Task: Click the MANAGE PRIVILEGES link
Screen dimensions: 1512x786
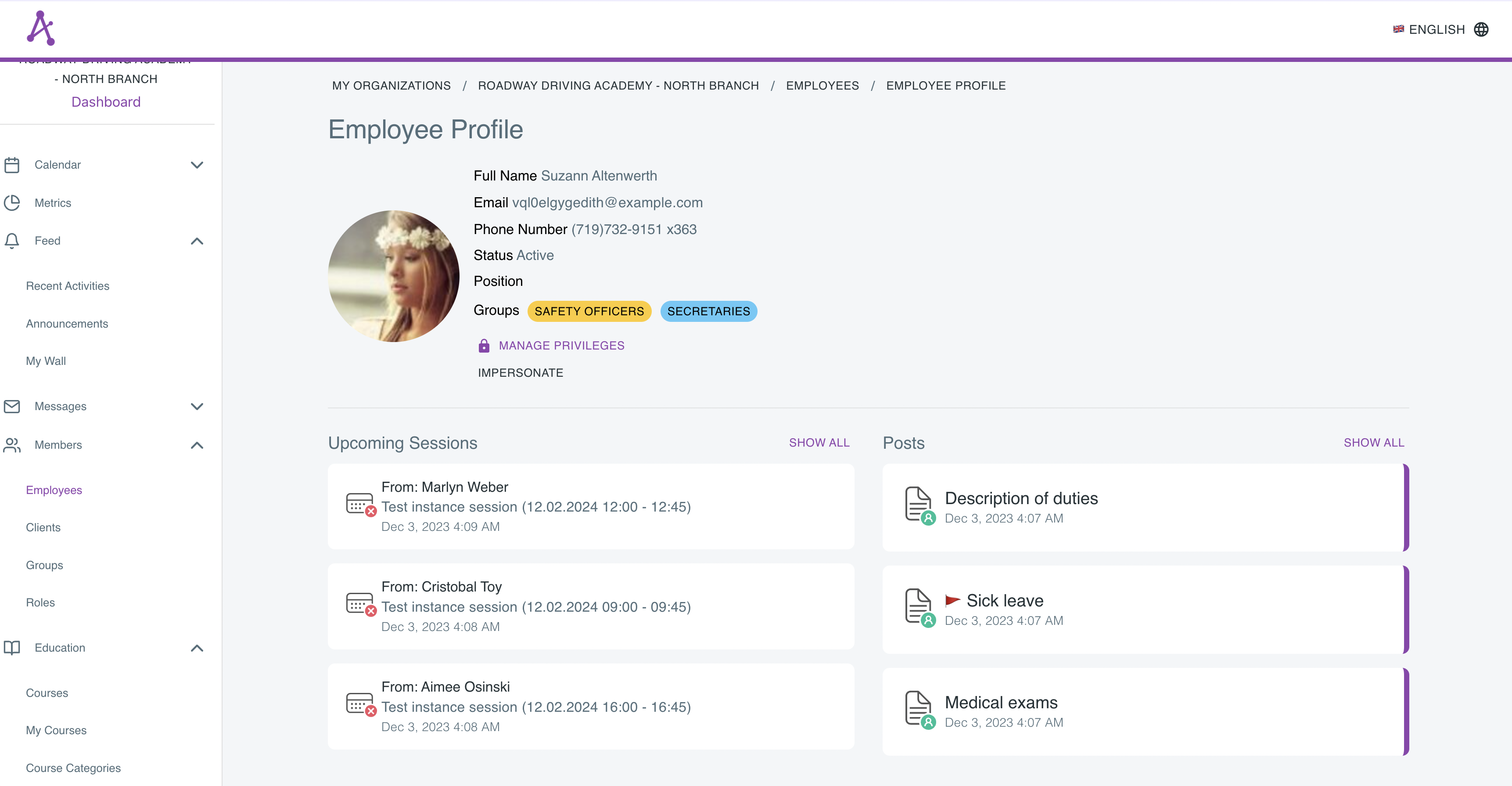Action: pos(561,346)
